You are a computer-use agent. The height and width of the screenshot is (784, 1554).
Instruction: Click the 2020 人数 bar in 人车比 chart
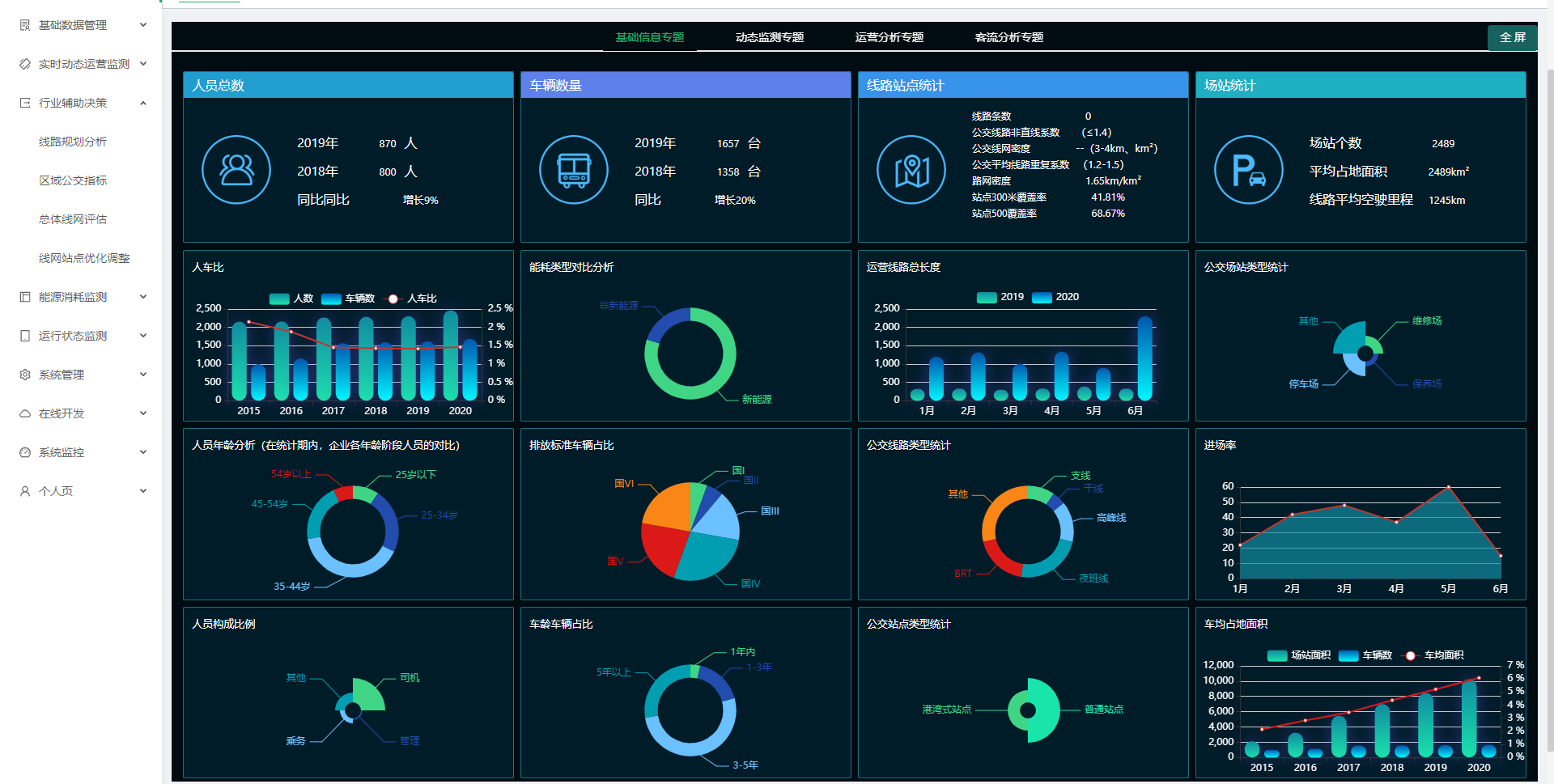click(x=451, y=356)
